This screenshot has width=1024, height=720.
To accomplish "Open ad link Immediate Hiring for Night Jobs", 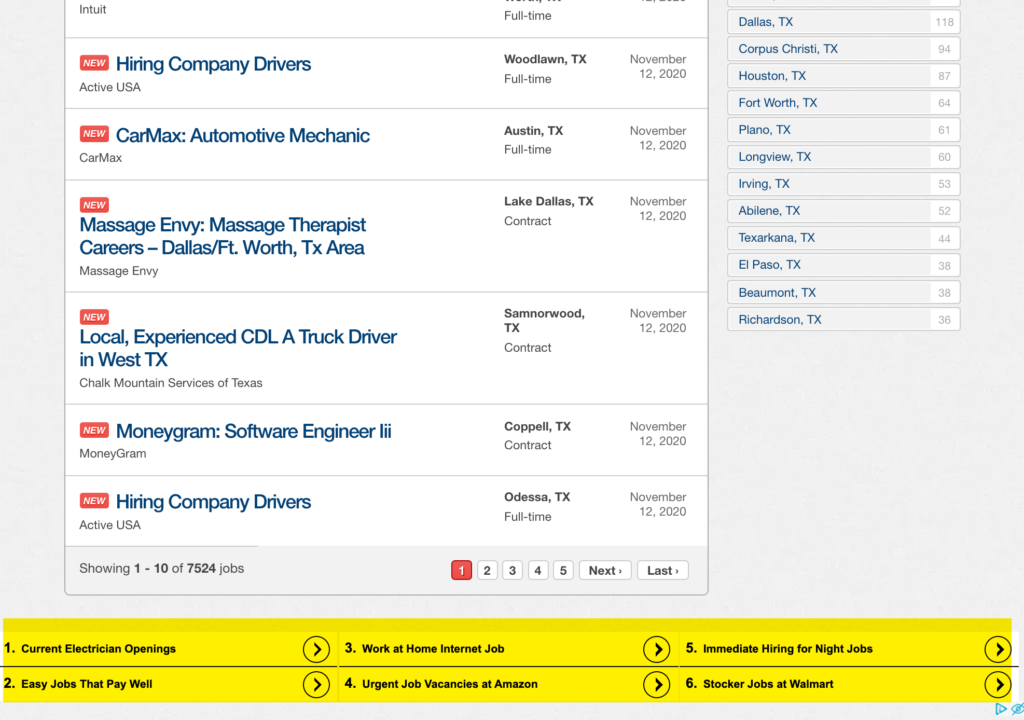I will click(x=788, y=649).
